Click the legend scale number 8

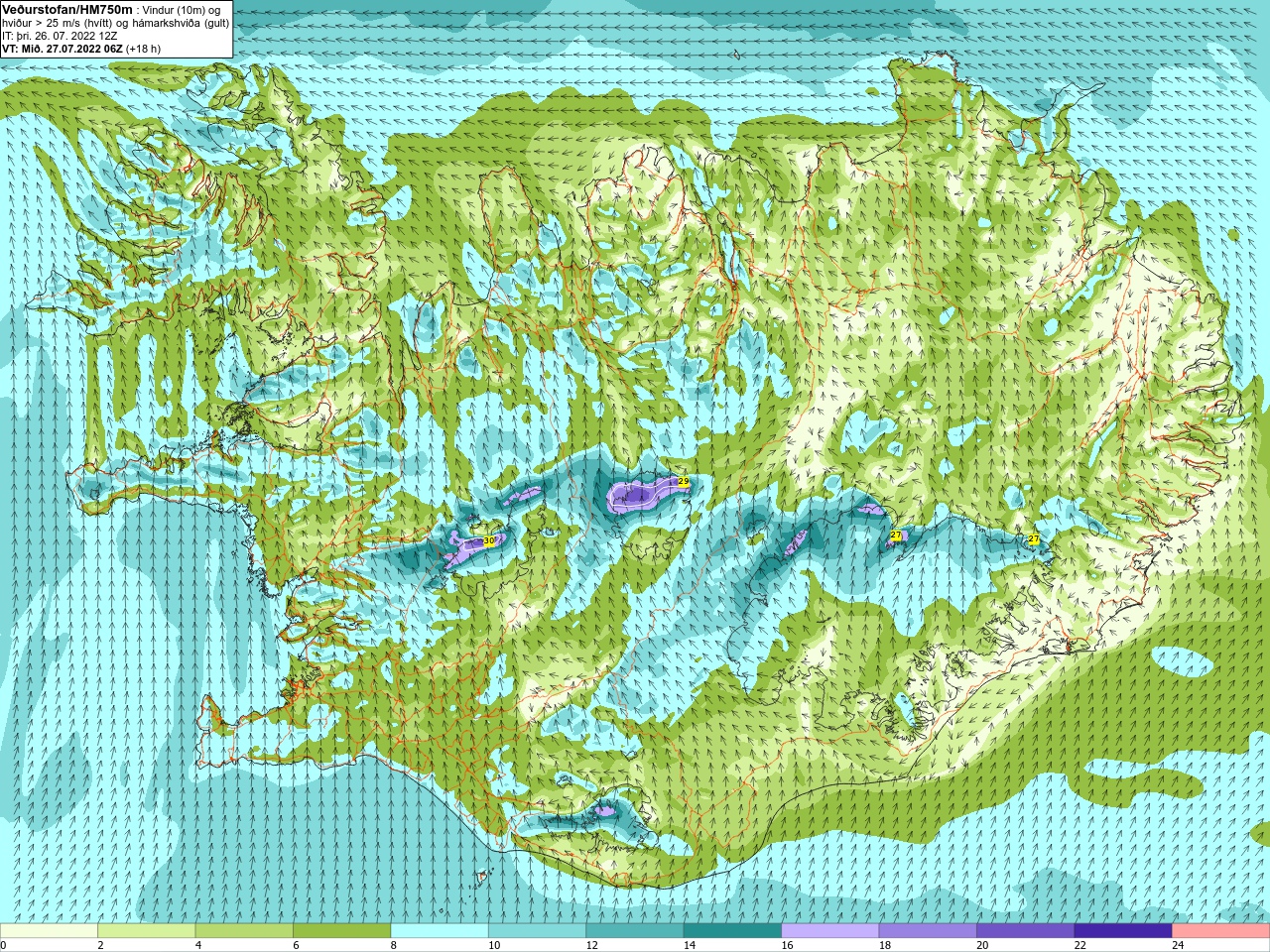(393, 946)
